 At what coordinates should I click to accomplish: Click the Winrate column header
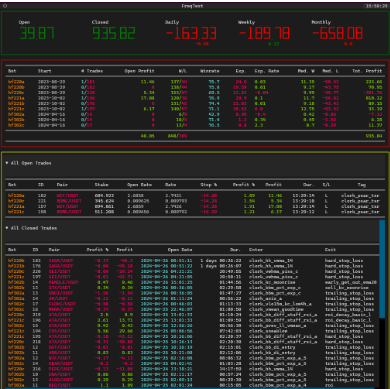[209, 71]
